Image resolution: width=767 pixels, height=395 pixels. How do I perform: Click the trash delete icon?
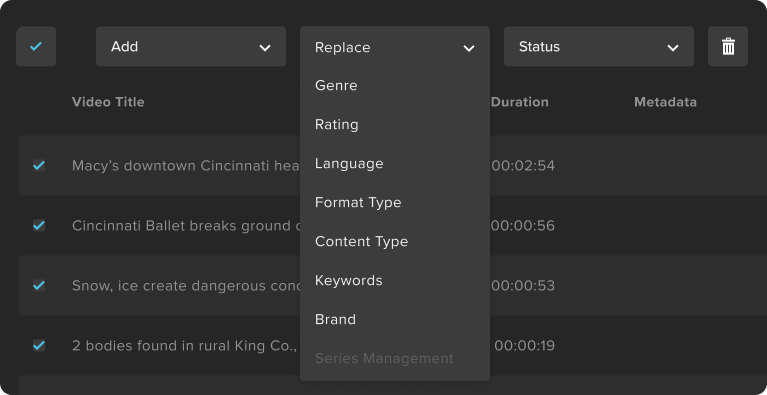[728, 46]
